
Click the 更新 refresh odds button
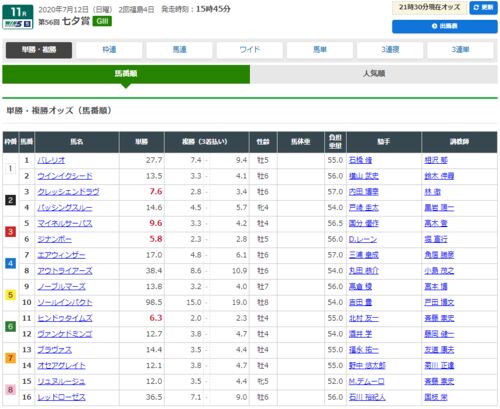pos(483,8)
